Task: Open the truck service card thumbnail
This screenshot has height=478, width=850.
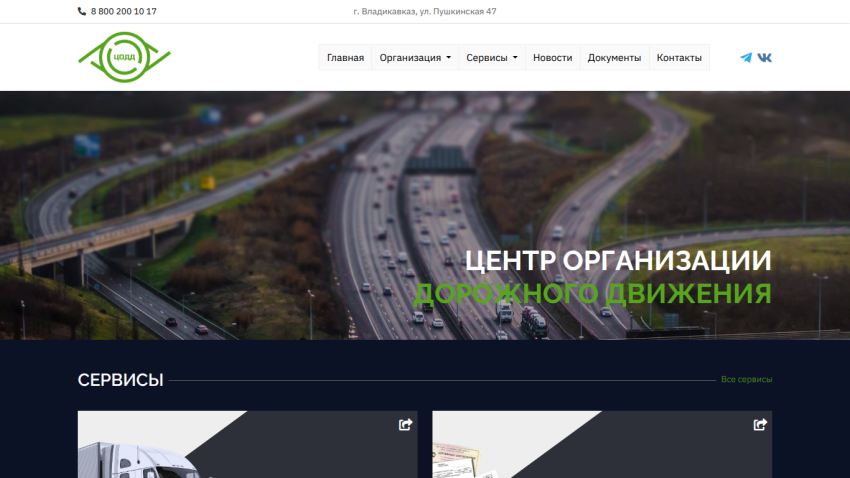Action: point(247,444)
